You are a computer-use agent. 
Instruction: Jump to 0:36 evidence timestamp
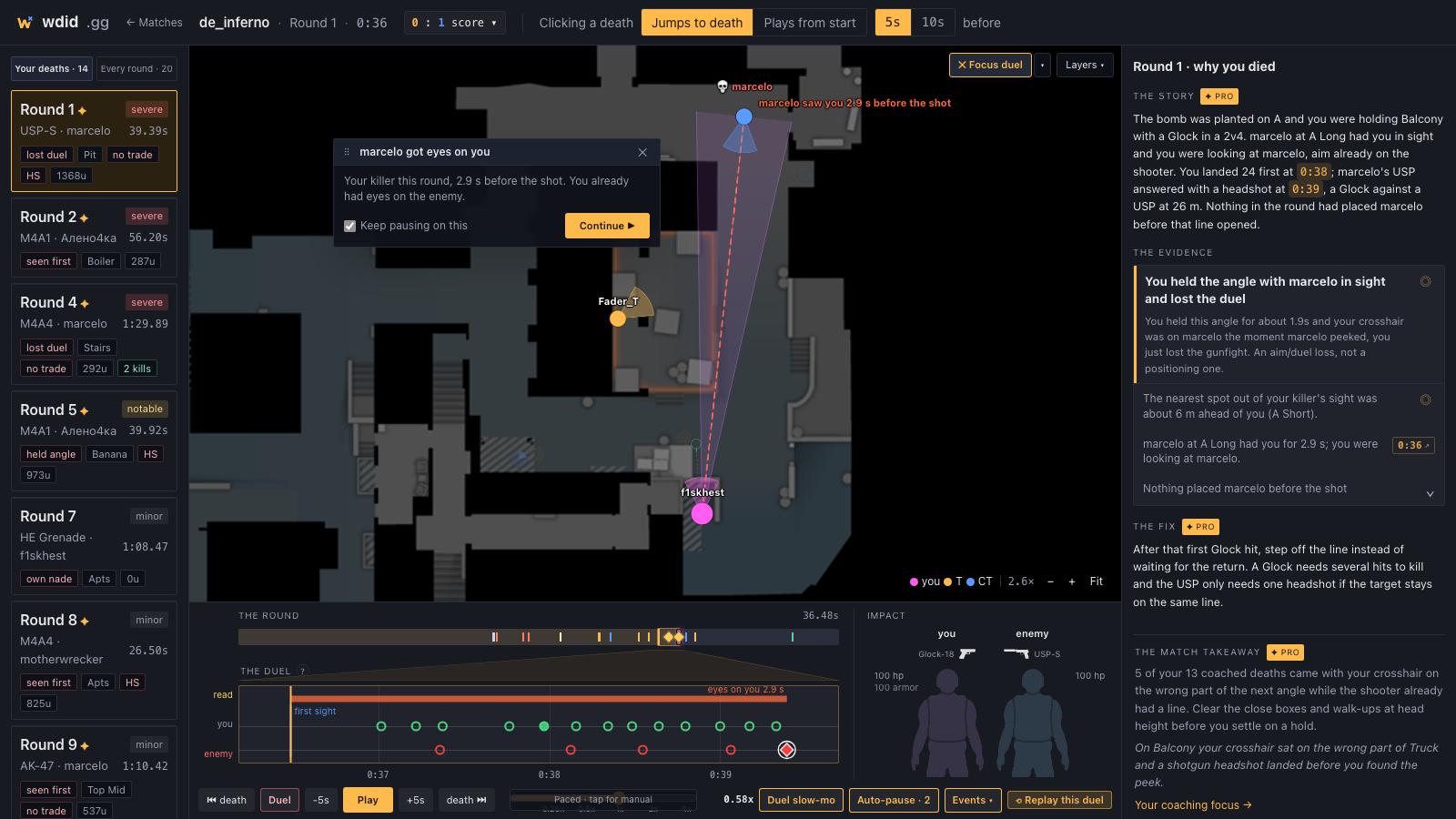[x=1413, y=445]
